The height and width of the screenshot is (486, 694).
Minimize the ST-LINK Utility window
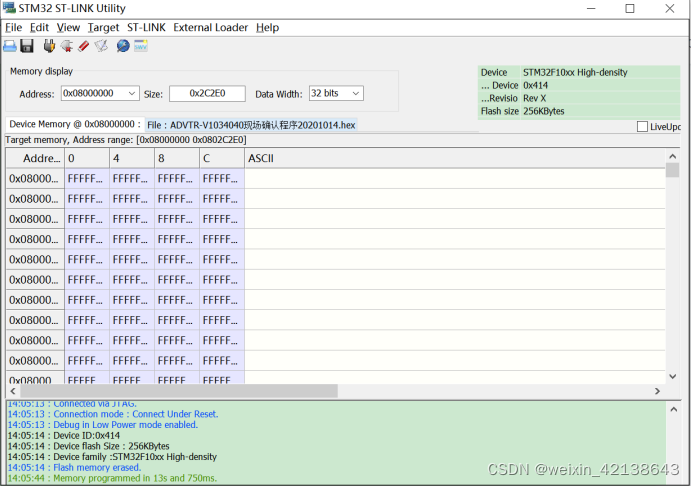(x=591, y=8)
